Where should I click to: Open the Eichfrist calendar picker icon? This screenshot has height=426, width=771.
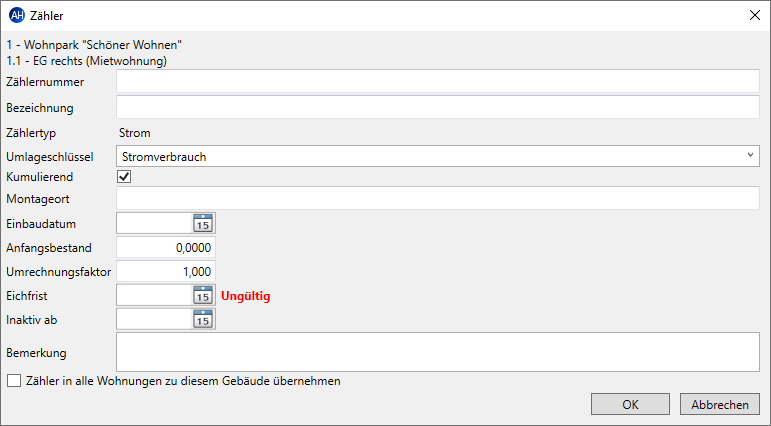pos(203,296)
